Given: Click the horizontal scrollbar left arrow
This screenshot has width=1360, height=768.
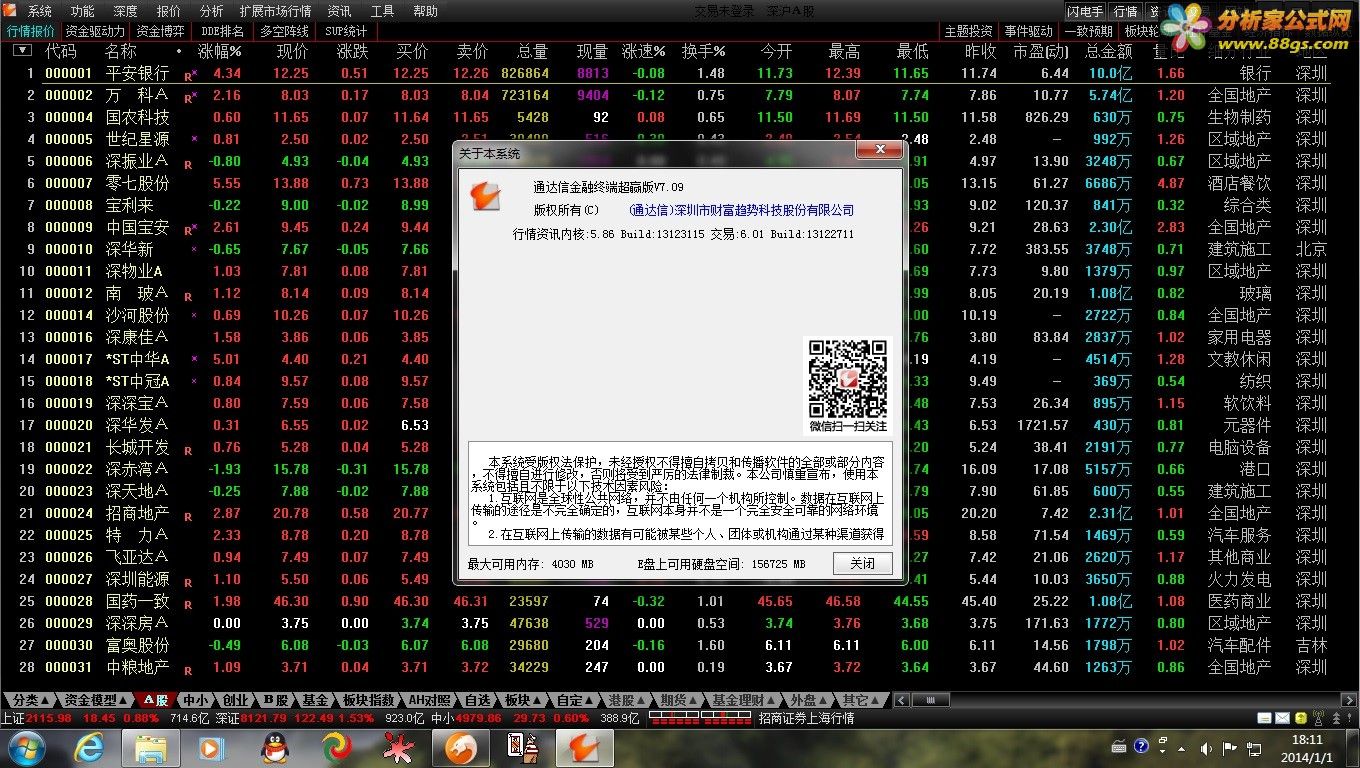Looking at the screenshot, I should [x=900, y=700].
